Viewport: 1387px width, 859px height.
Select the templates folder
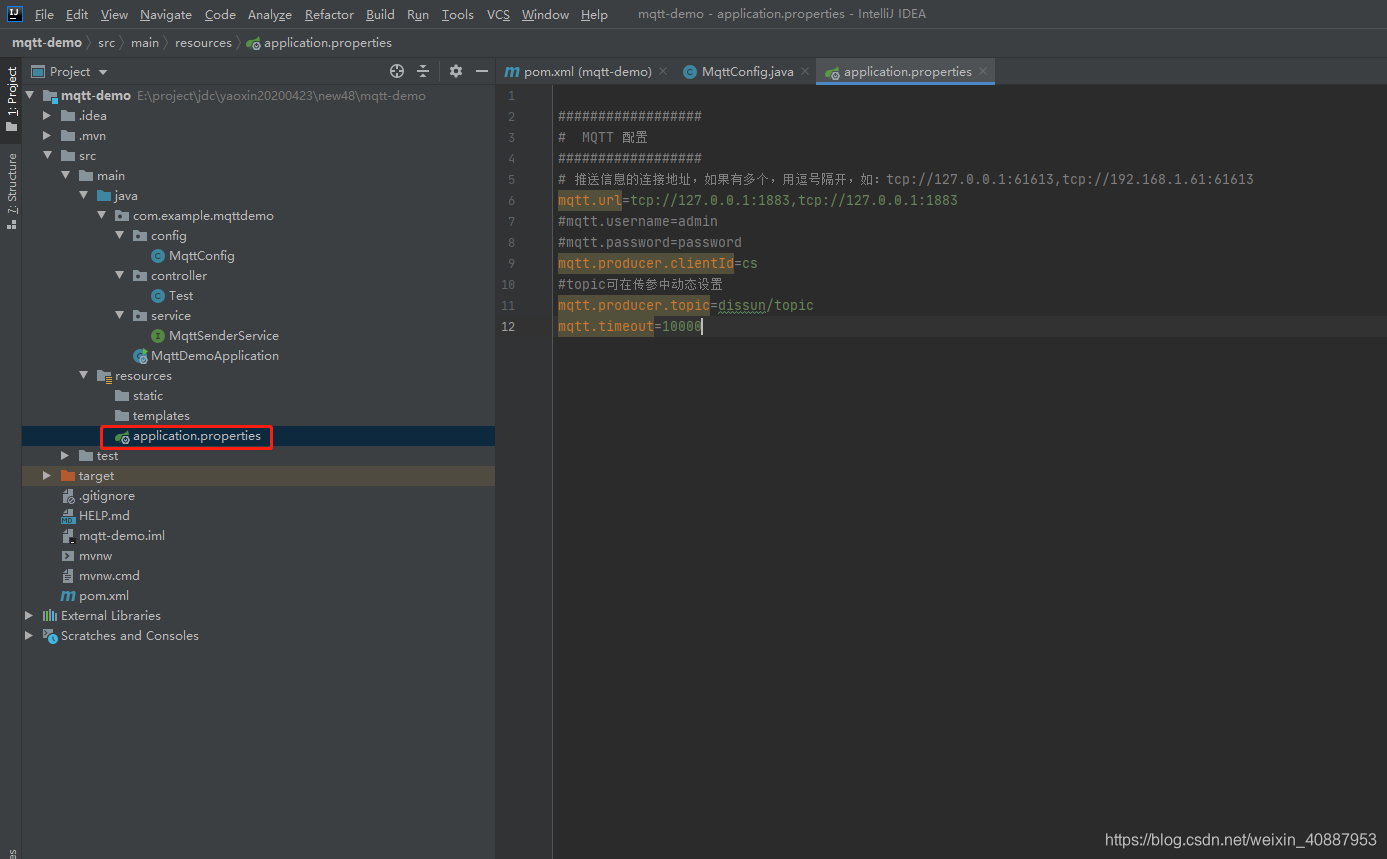tap(160, 416)
